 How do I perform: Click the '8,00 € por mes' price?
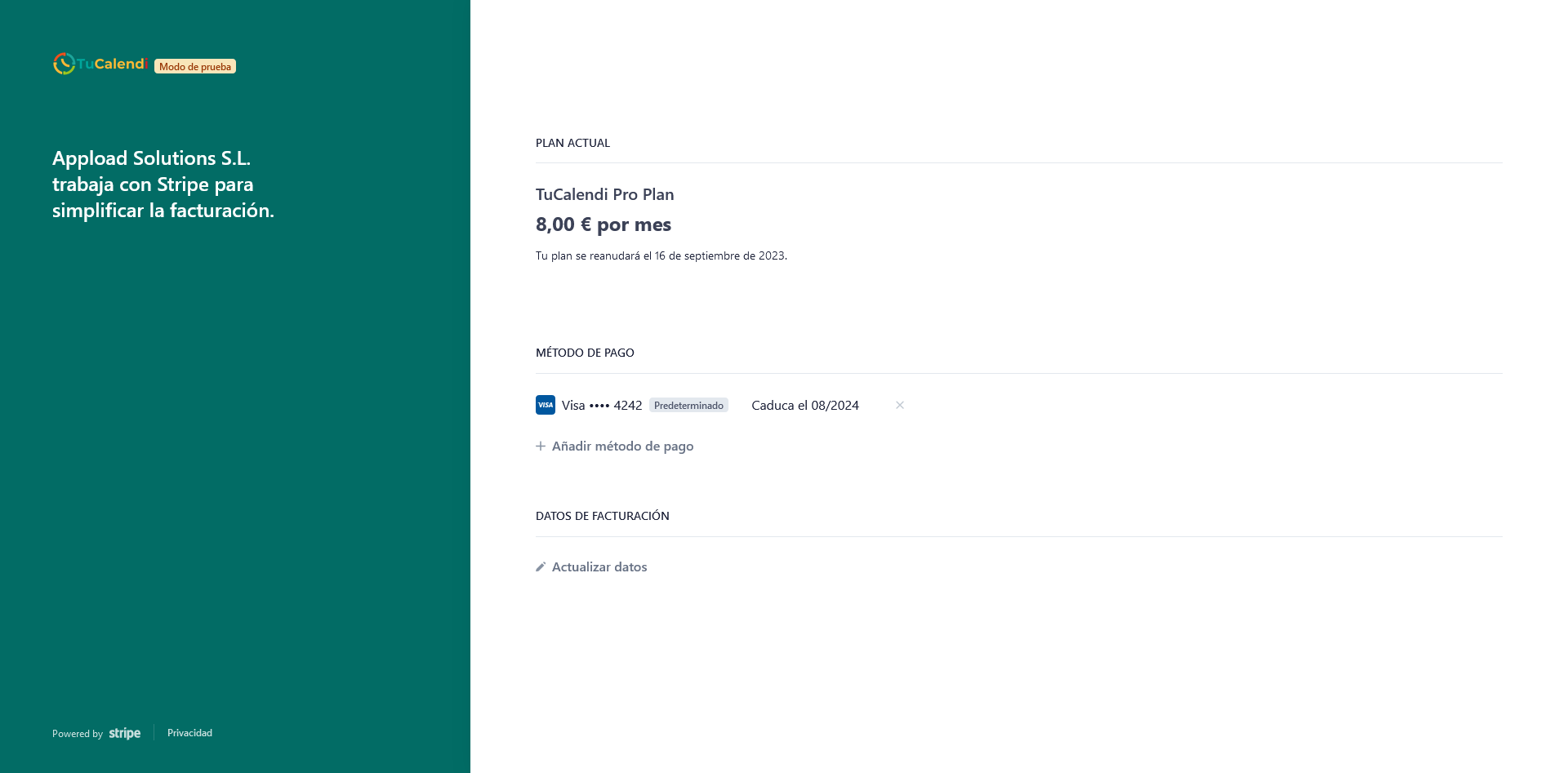604,224
